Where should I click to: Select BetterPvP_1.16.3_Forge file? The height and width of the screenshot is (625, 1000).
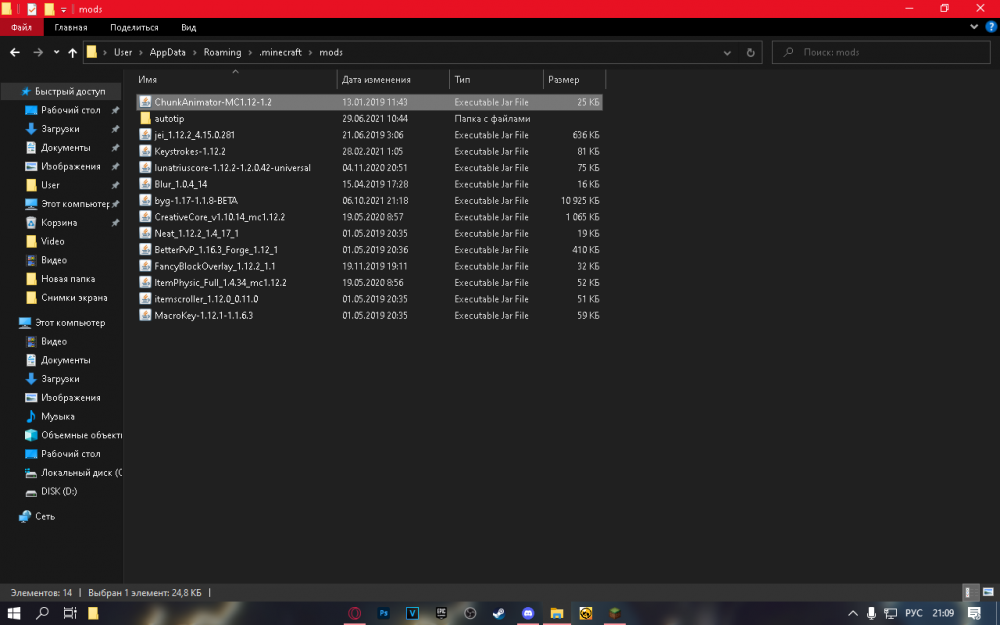pyautogui.click(x=369, y=250)
